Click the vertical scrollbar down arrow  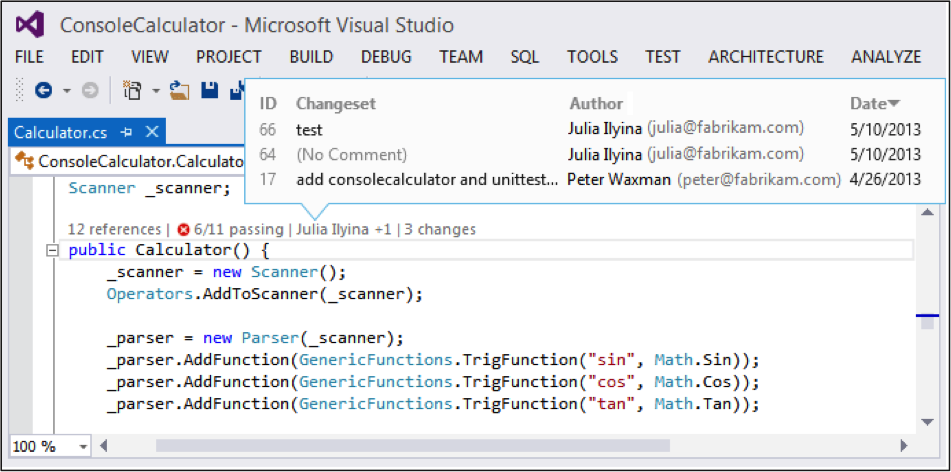[927, 422]
